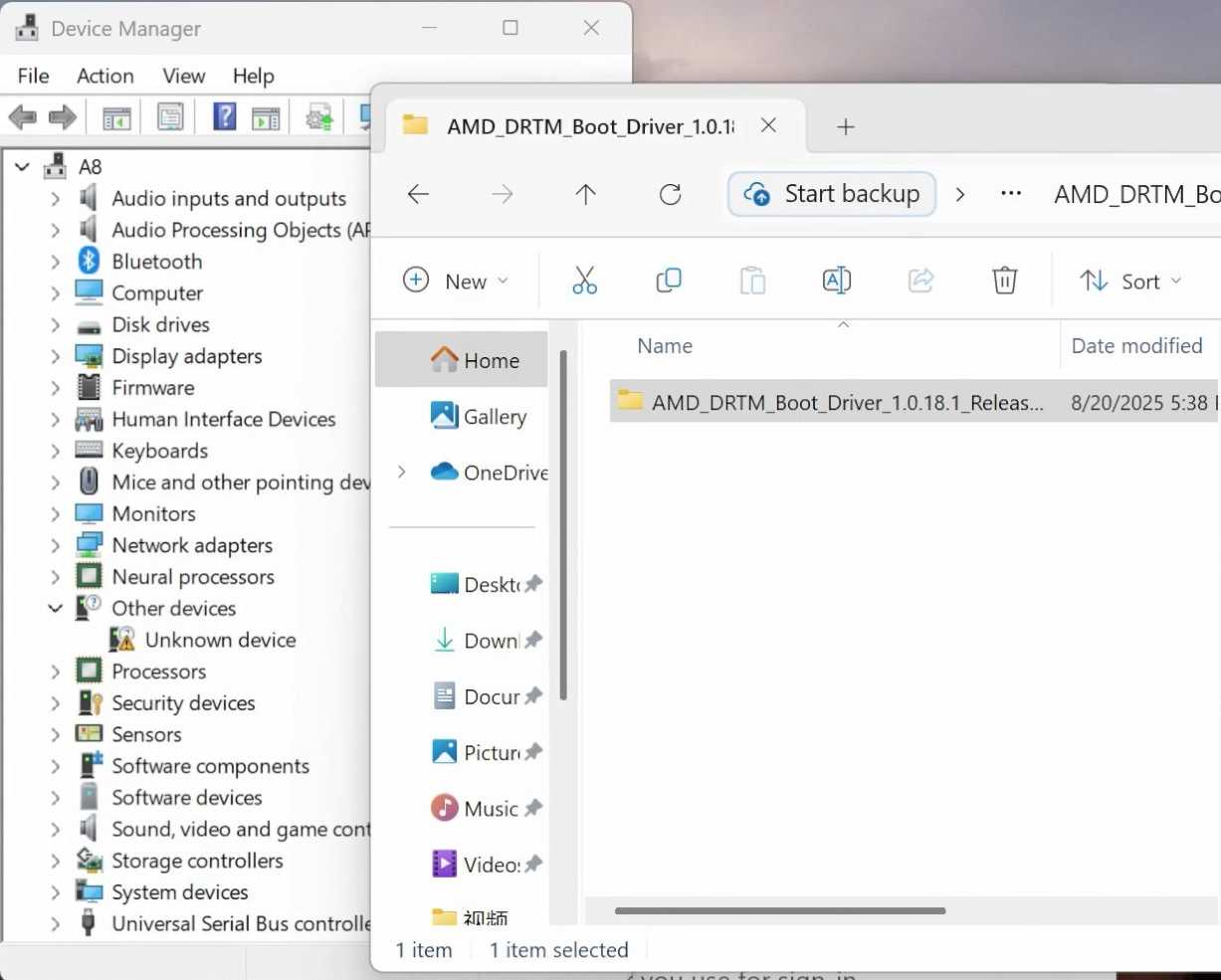Screen dimensions: 1221x980
Task: Open the View menu in Device Manager
Action: pos(184,76)
